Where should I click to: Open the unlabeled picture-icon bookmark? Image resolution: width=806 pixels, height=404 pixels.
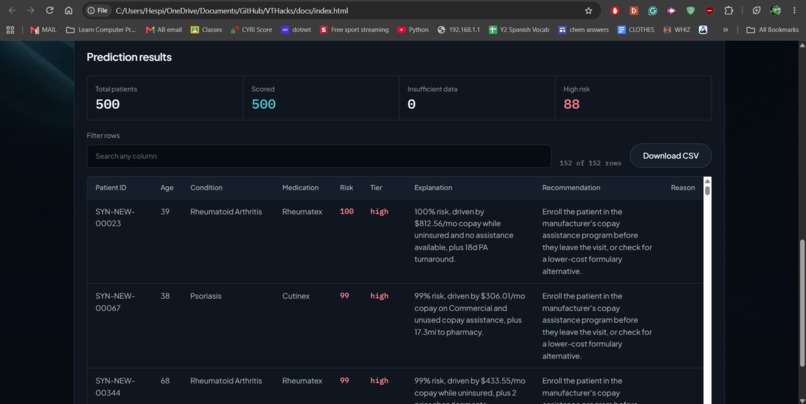pos(703,30)
